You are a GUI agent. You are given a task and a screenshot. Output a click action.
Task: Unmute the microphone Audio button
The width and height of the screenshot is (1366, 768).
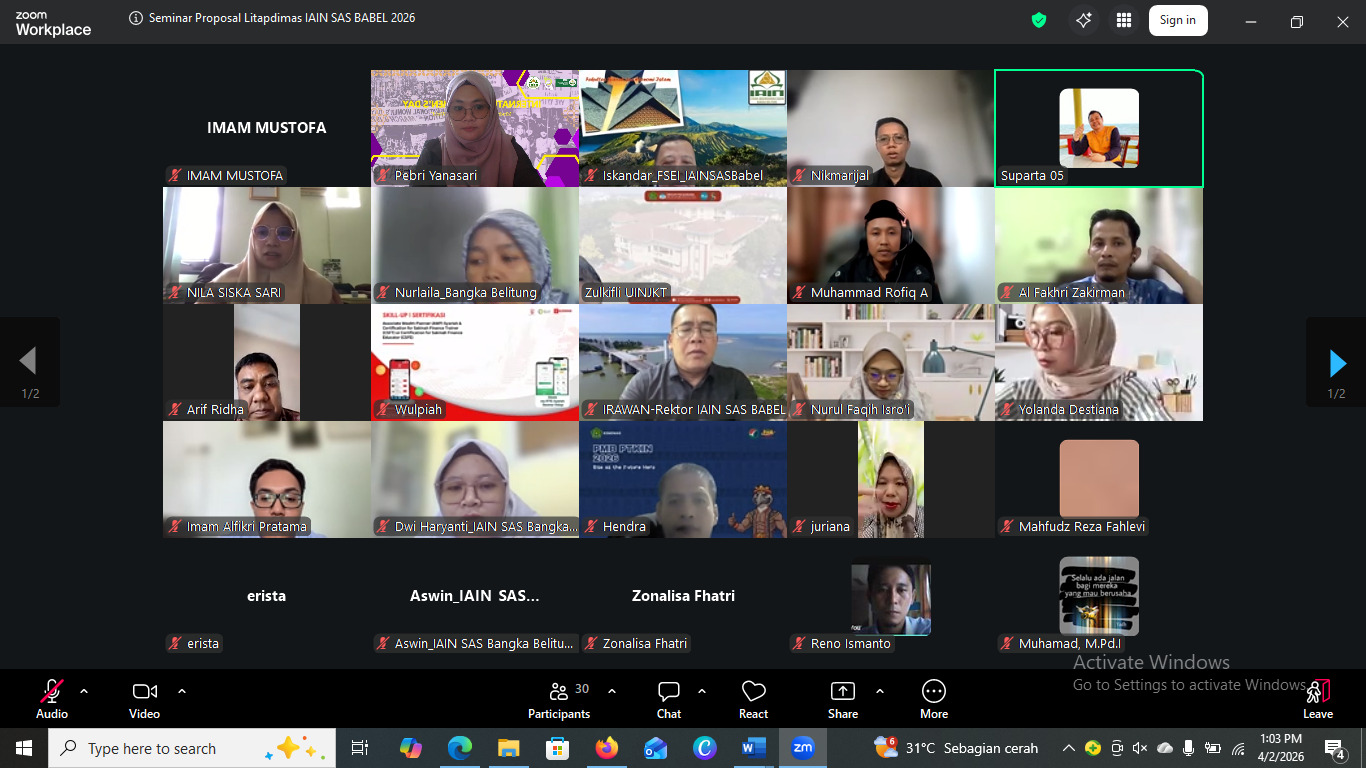point(52,699)
